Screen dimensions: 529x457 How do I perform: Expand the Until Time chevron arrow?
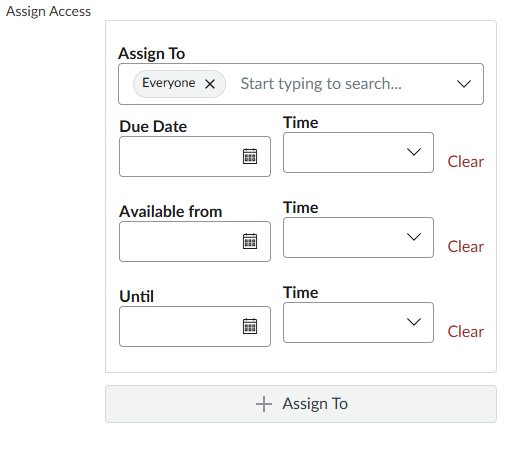point(414,322)
